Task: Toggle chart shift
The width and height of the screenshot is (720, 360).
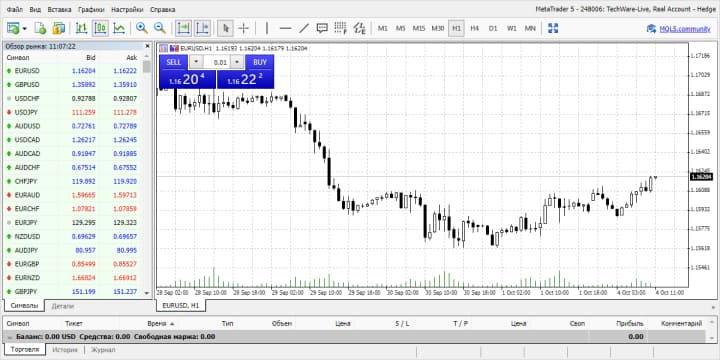Action: pyautogui.click(x=202, y=28)
